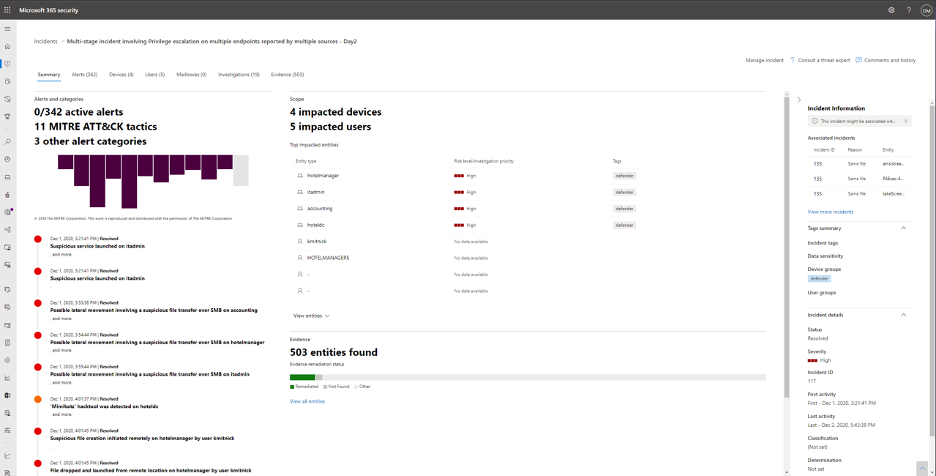936x476 pixels.
Task: Go to Home via the house sidebar icon
Action: pyautogui.click(x=7, y=46)
